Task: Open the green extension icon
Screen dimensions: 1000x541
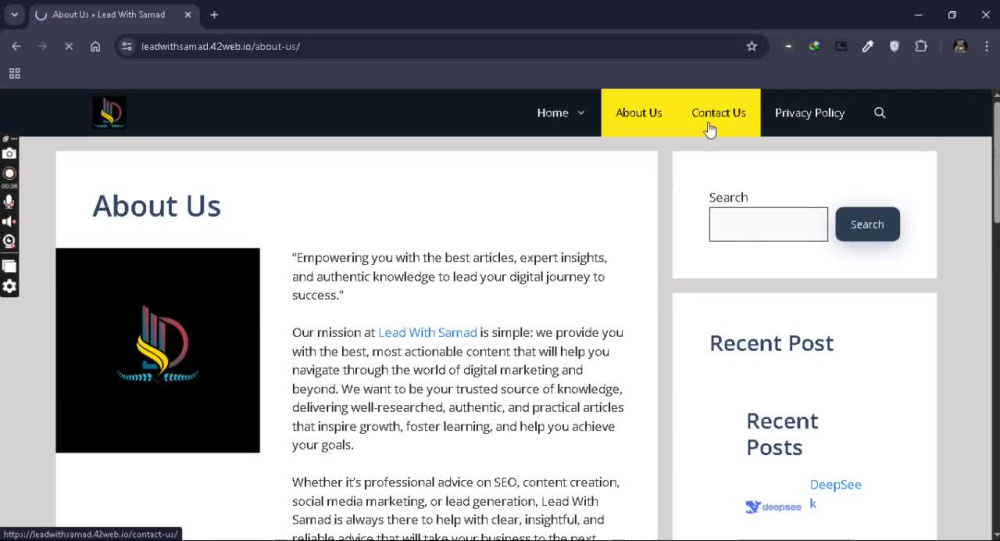Action: pyautogui.click(x=814, y=46)
